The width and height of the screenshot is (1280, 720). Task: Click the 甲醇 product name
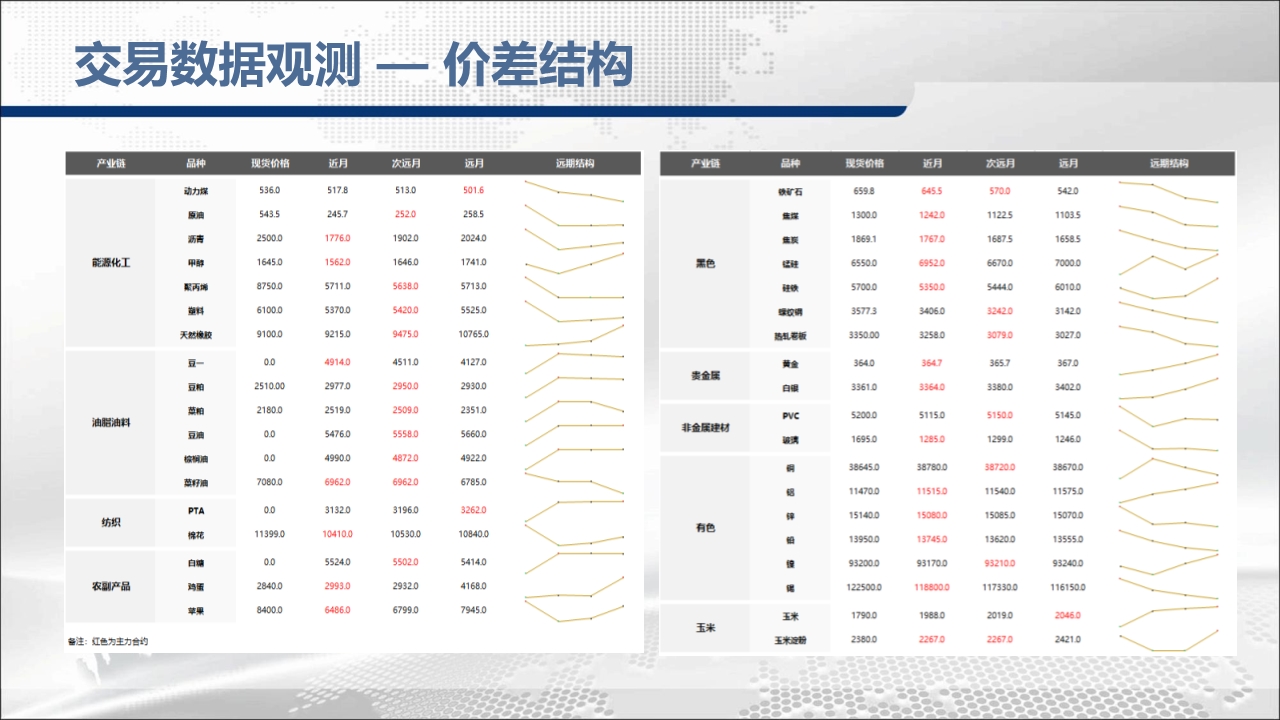point(196,262)
